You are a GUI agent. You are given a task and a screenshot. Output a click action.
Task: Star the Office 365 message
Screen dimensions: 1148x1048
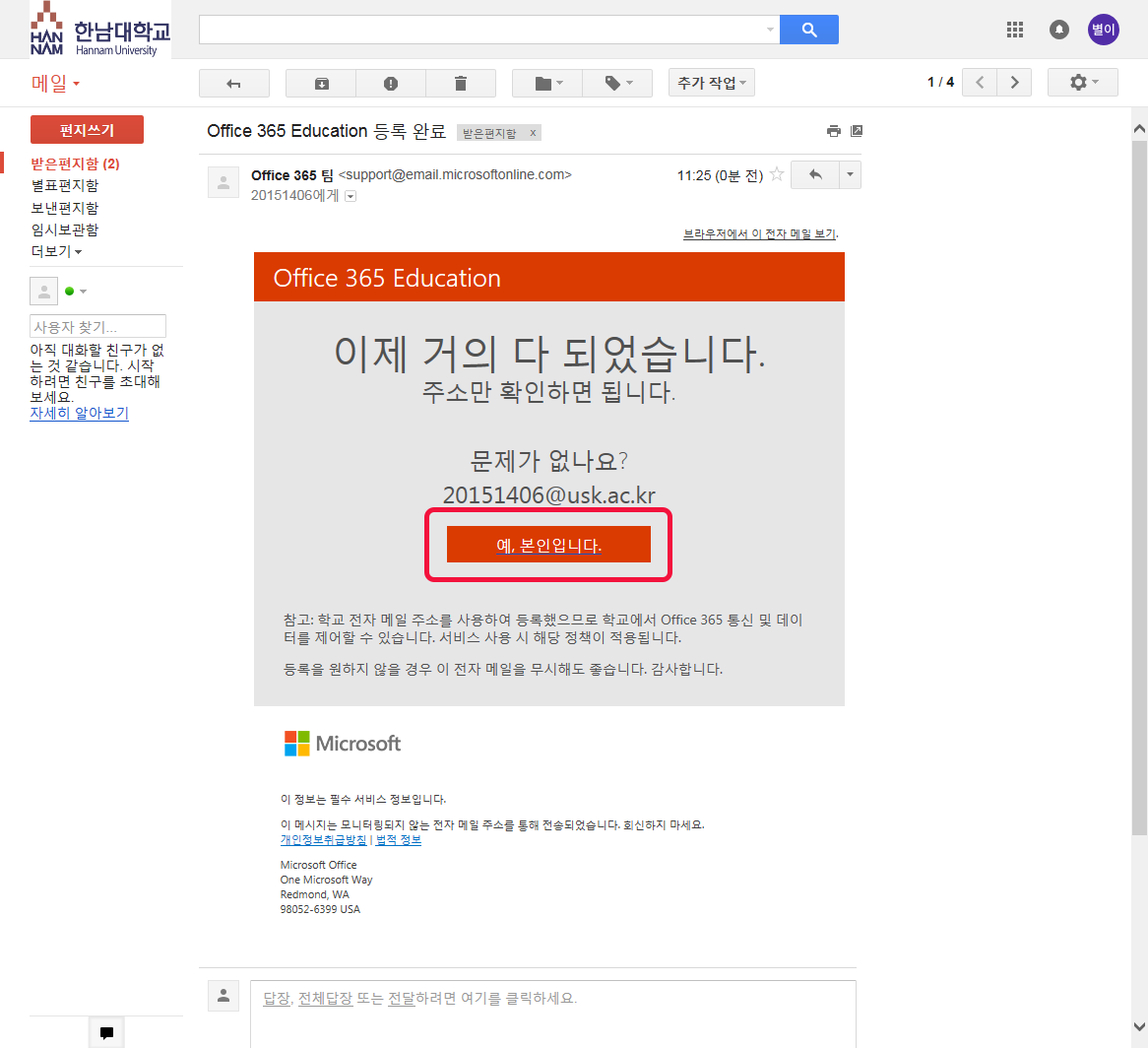click(x=777, y=174)
